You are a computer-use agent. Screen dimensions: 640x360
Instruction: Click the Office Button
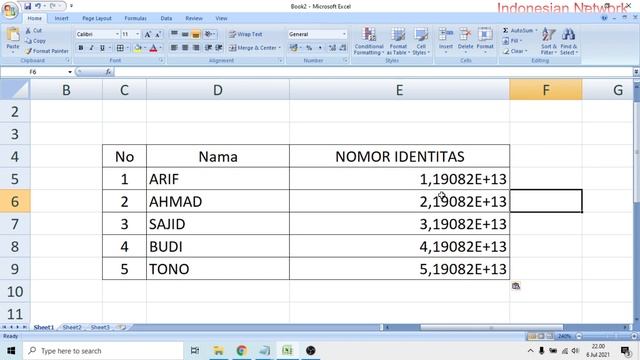10,10
